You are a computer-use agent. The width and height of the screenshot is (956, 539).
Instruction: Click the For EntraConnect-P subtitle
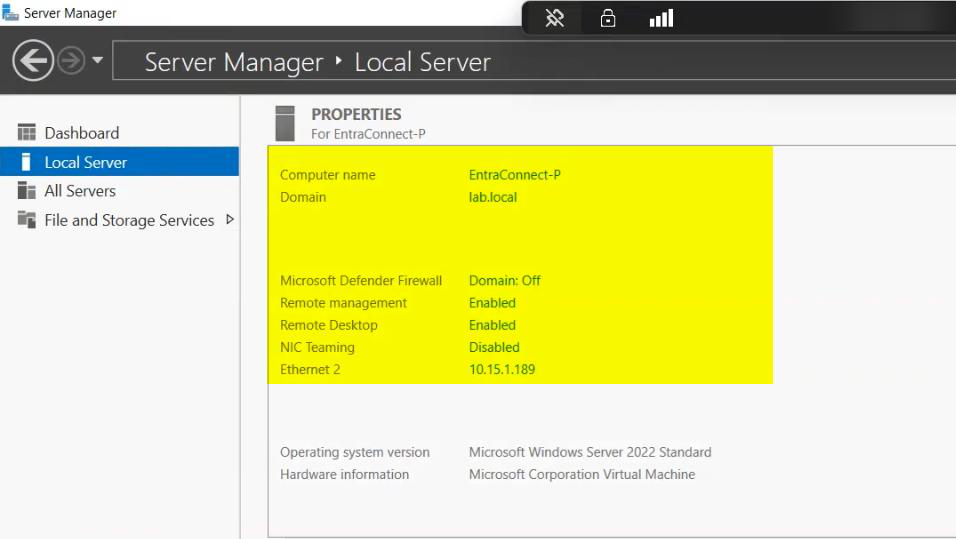click(x=368, y=134)
